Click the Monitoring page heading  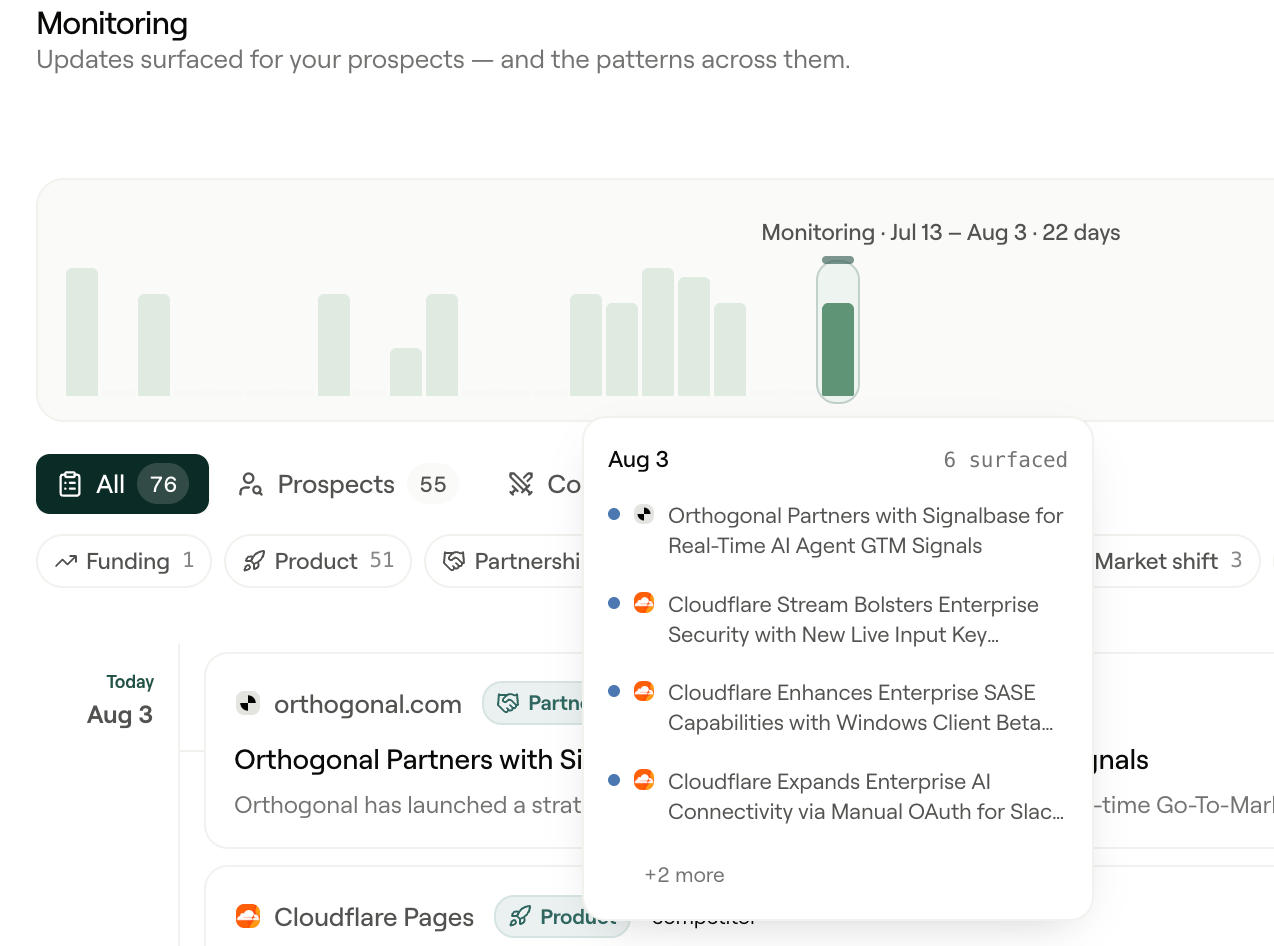tap(112, 23)
